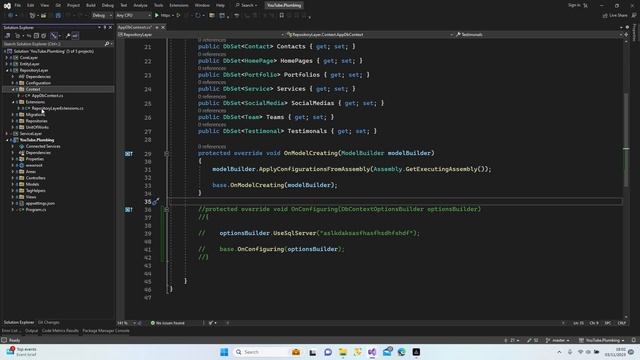Click the home view icon in Solution Explorer toolbar
640x360 pixels.
[7, 36]
